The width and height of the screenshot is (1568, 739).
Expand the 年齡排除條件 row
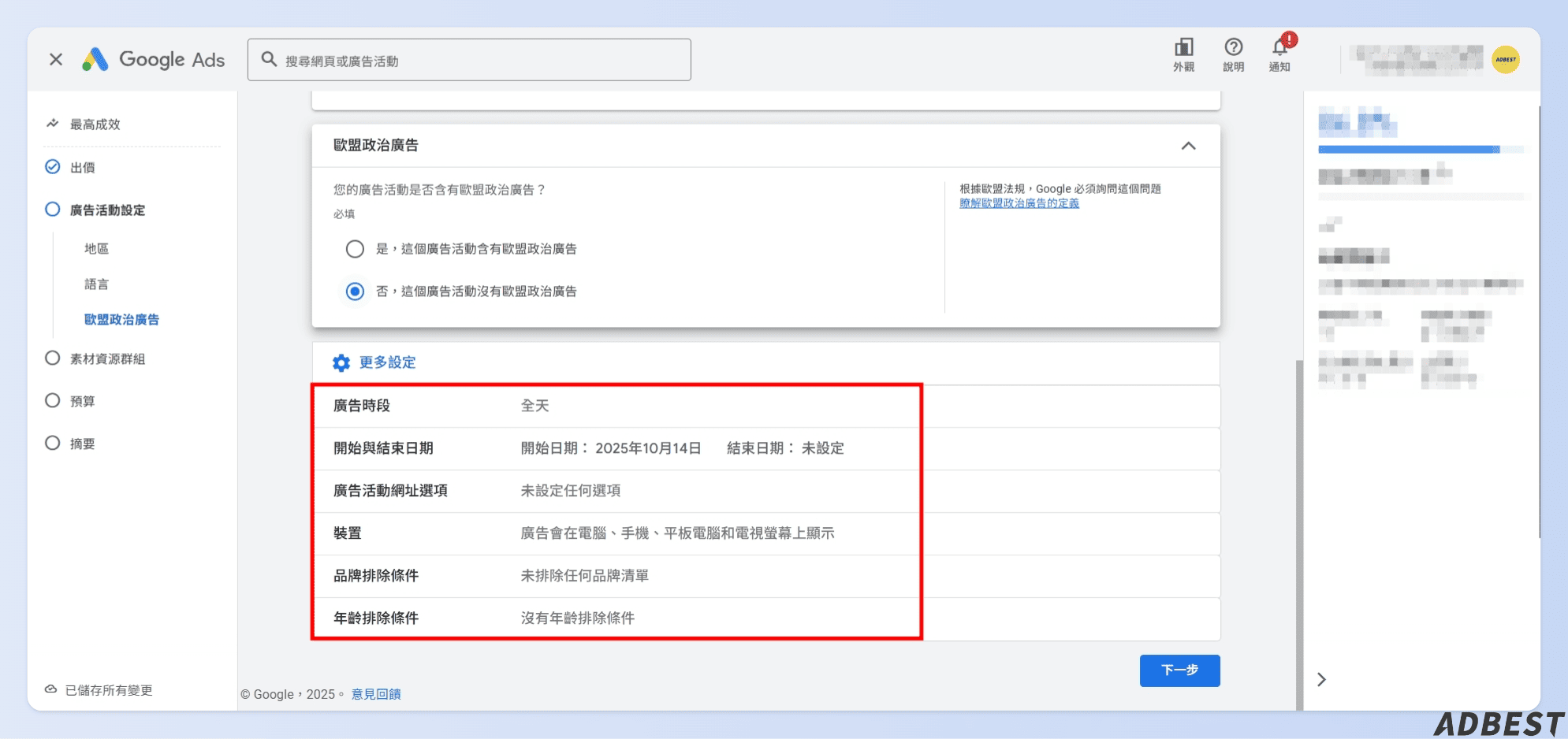pos(766,618)
